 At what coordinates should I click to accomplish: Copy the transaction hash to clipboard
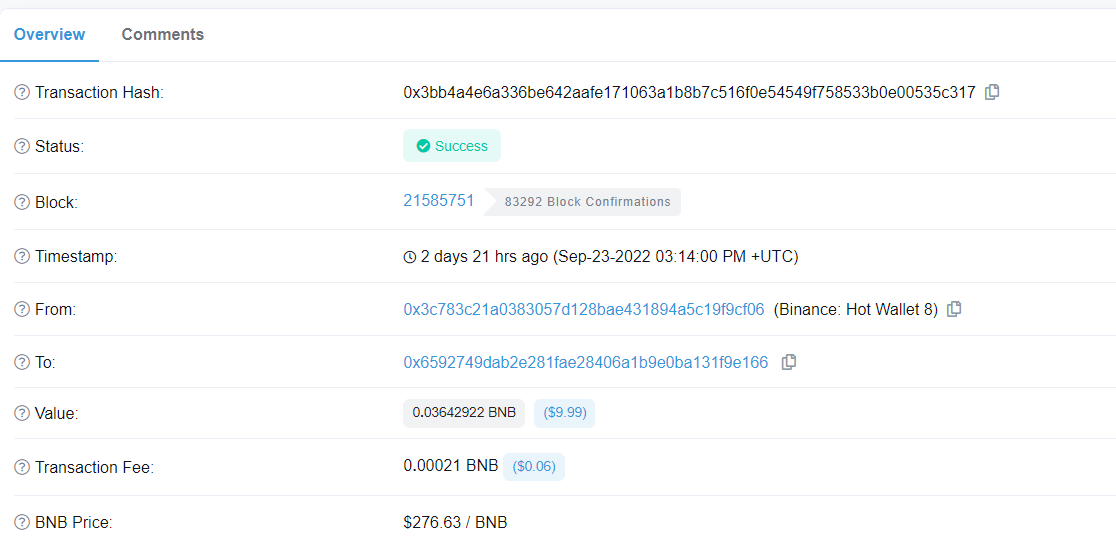[992, 92]
